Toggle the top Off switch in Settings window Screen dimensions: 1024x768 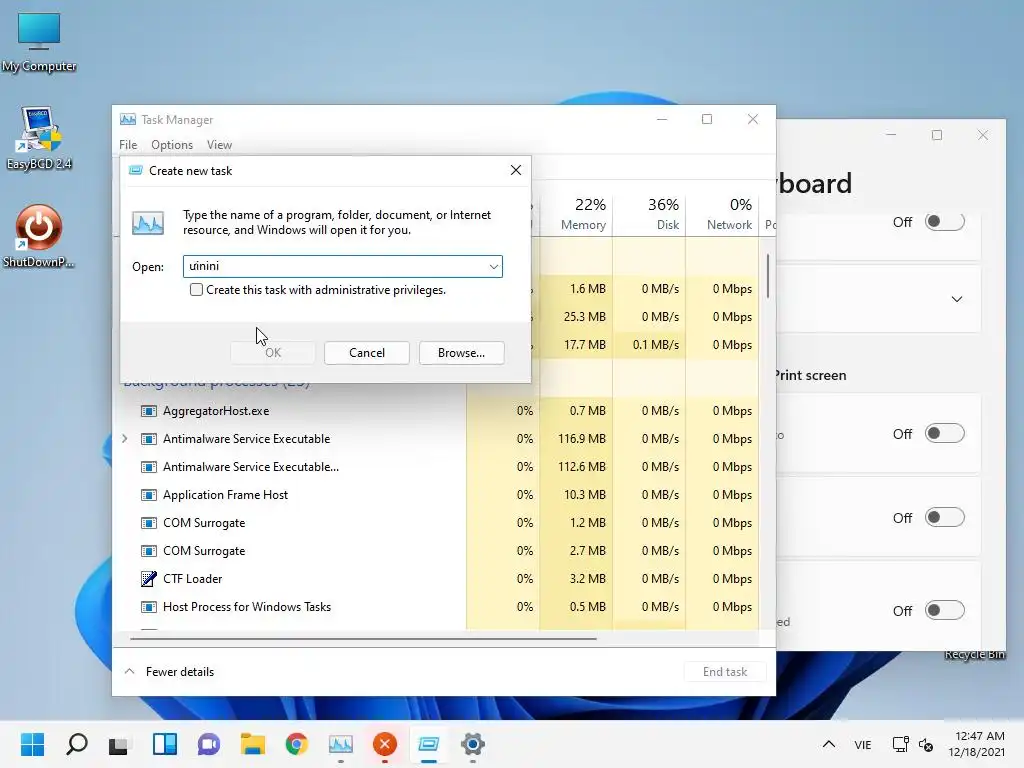point(944,222)
